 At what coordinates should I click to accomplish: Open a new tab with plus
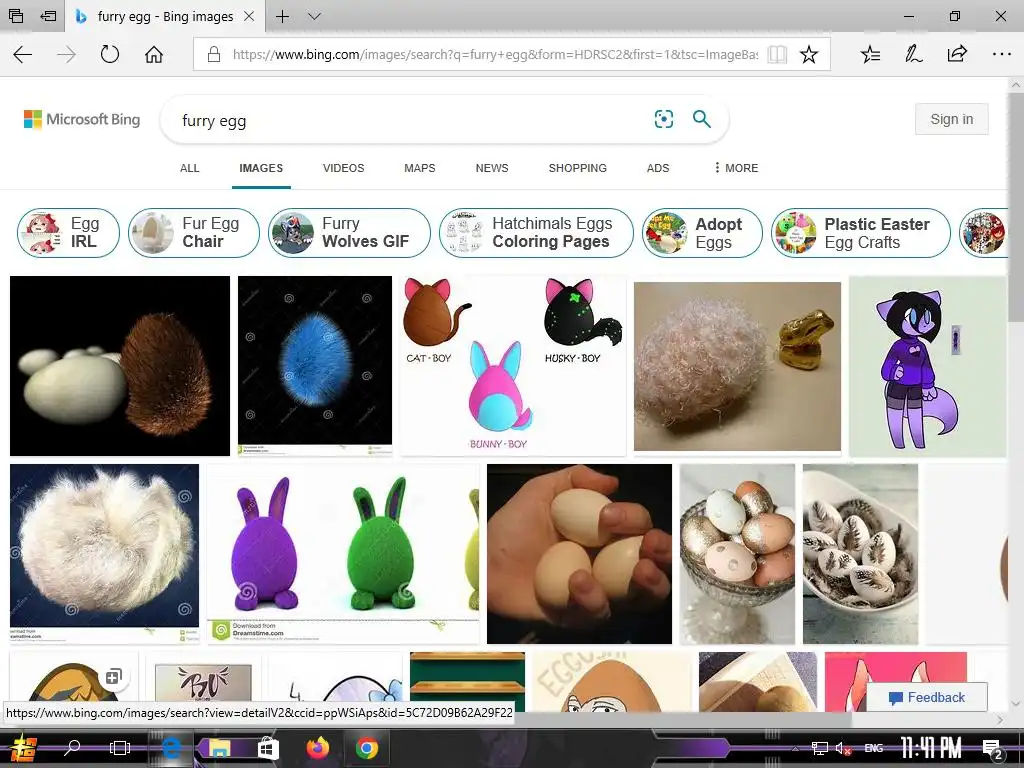click(282, 16)
